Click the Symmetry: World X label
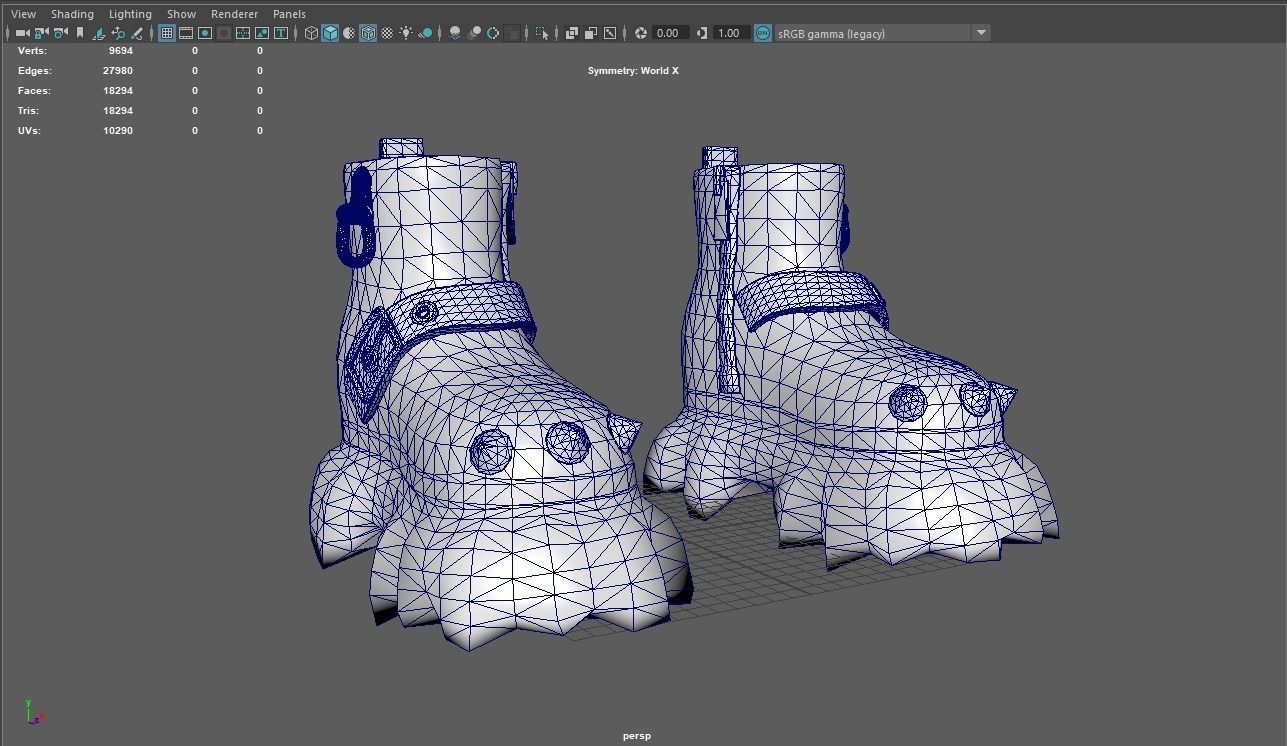The height and width of the screenshot is (746, 1287). click(x=633, y=71)
